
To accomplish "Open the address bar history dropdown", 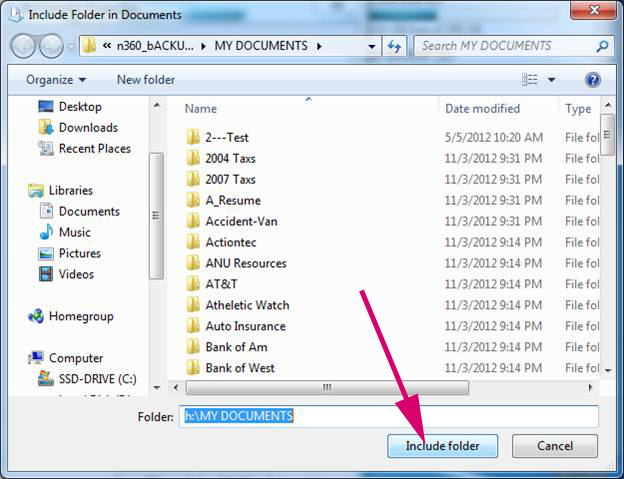I will (372, 46).
